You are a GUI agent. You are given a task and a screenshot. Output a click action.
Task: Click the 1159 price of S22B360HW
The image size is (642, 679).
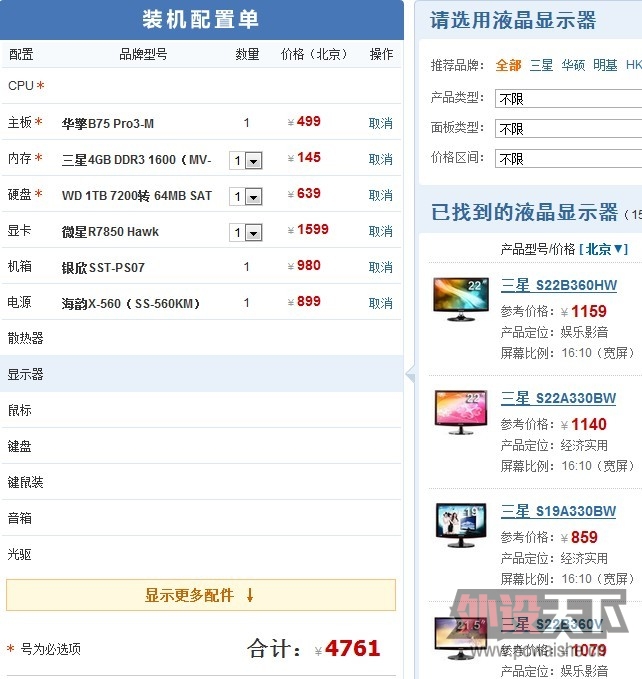589,311
